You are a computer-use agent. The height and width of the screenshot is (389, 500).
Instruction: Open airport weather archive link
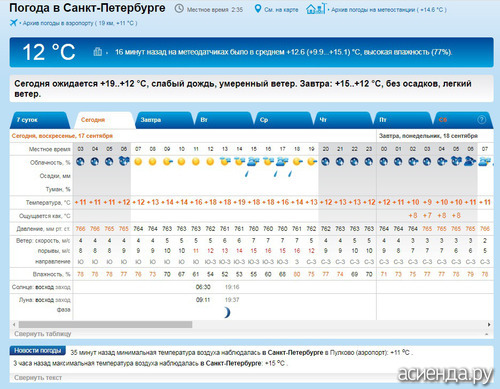point(80,23)
